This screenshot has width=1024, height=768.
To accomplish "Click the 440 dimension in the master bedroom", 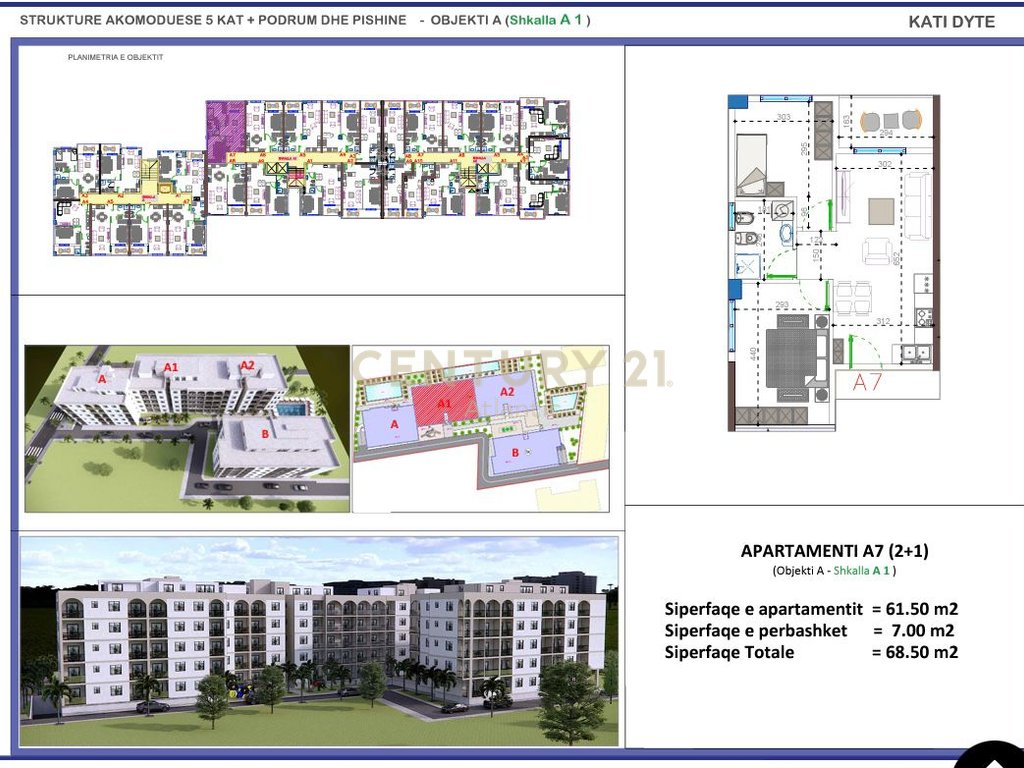I will (754, 354).
